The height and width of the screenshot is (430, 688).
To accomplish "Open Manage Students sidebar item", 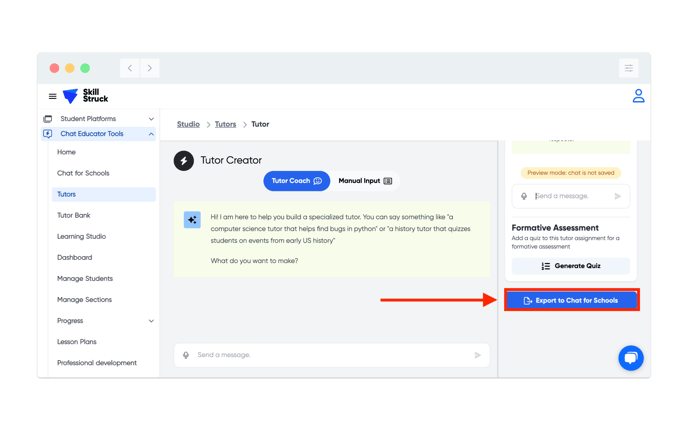I will point(85,279).
